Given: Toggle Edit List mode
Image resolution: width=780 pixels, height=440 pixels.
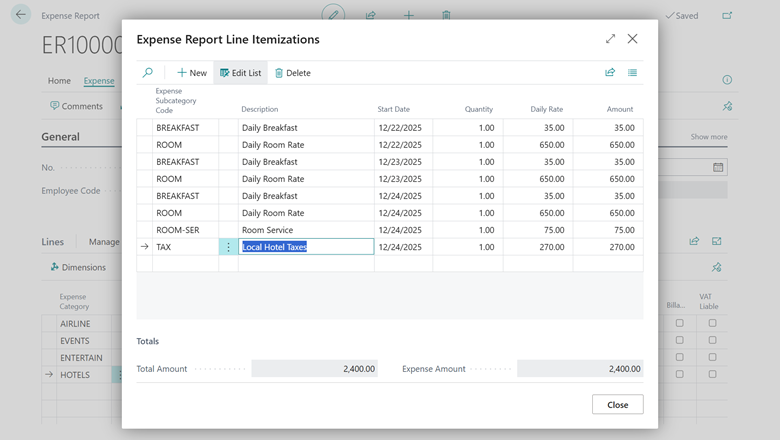Looking at the screenshot, I should click(240, 73).
